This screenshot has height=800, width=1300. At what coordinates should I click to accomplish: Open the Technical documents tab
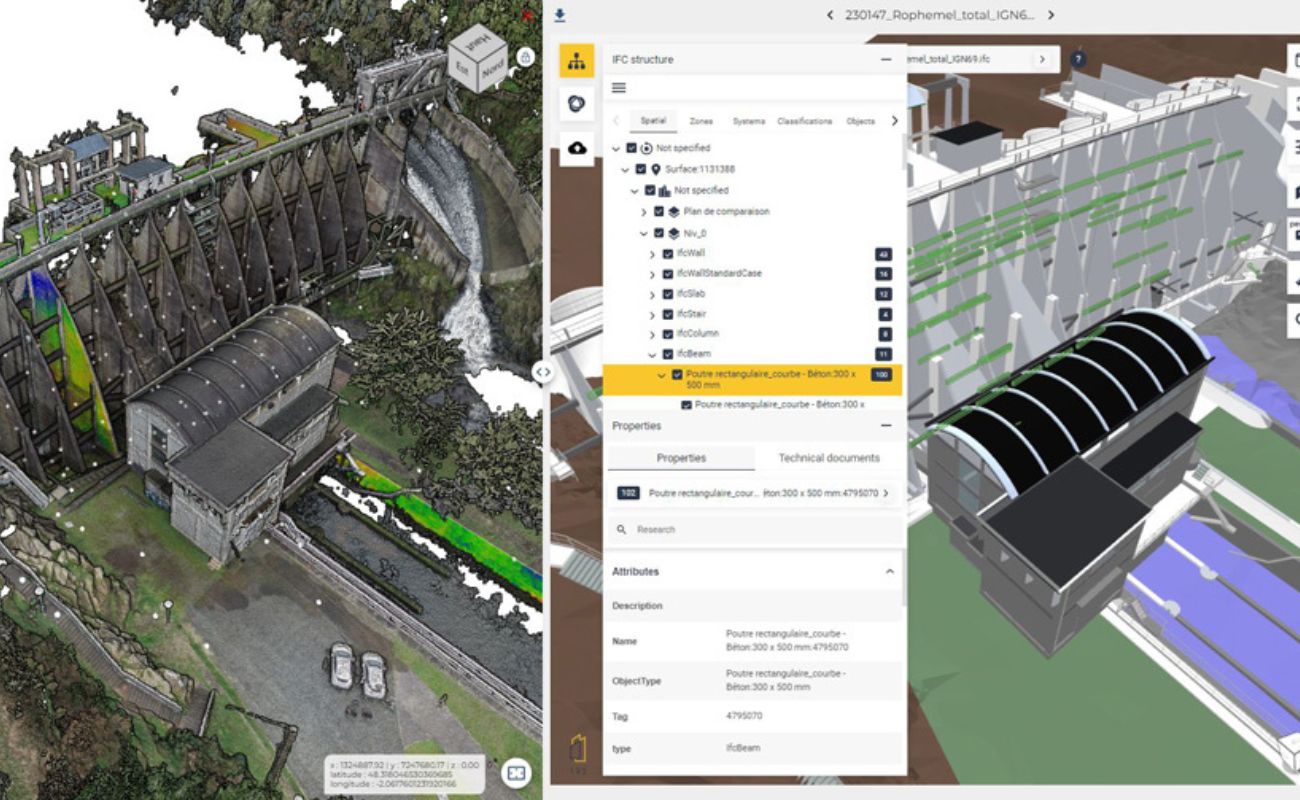pyautogui.click(x=828, y=458)
